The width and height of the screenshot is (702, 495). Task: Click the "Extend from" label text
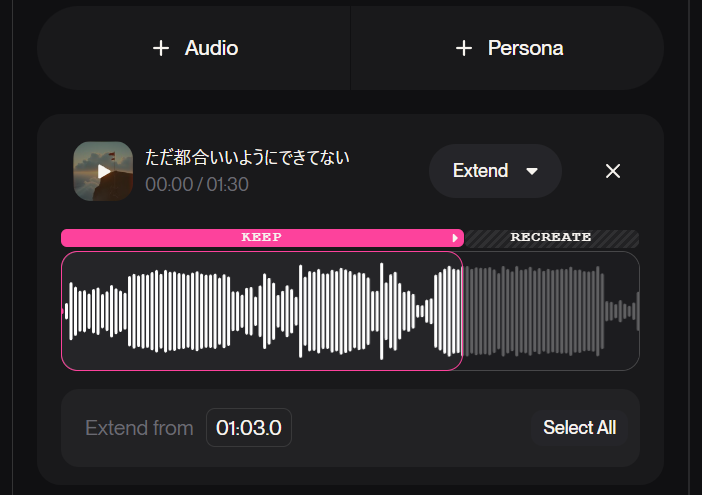coord(139,428)
